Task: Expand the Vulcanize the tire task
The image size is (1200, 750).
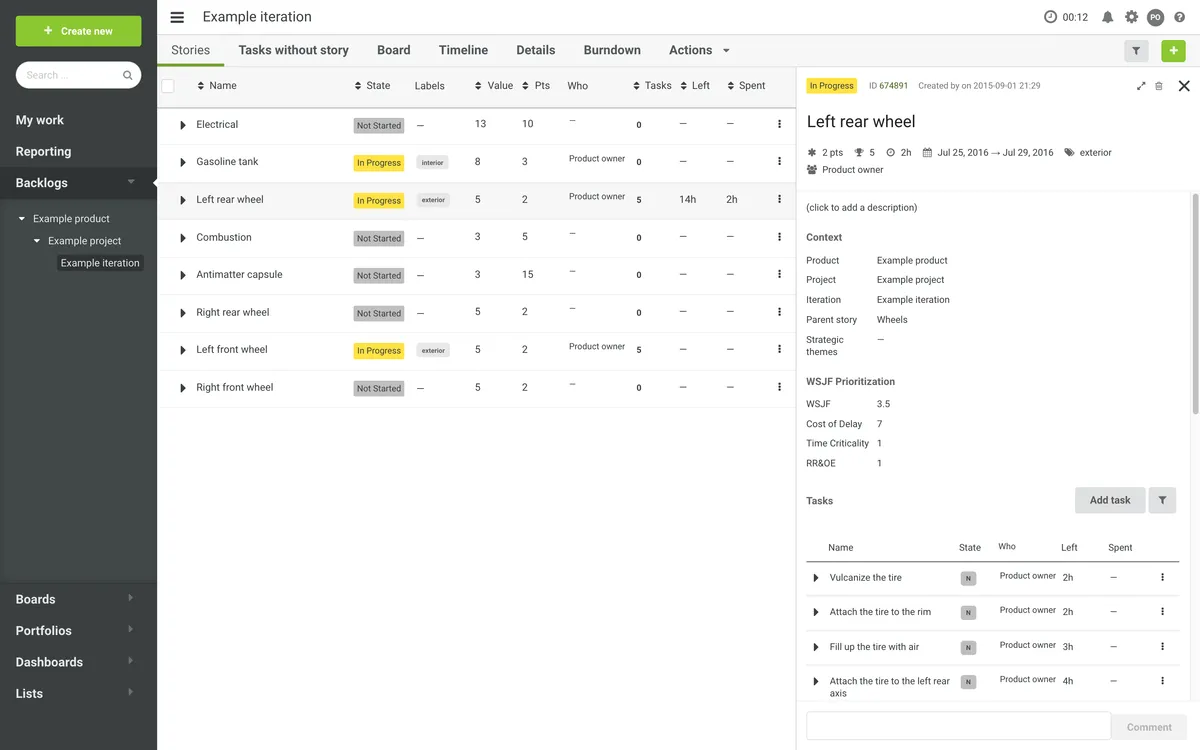Action: coord(816,578)
